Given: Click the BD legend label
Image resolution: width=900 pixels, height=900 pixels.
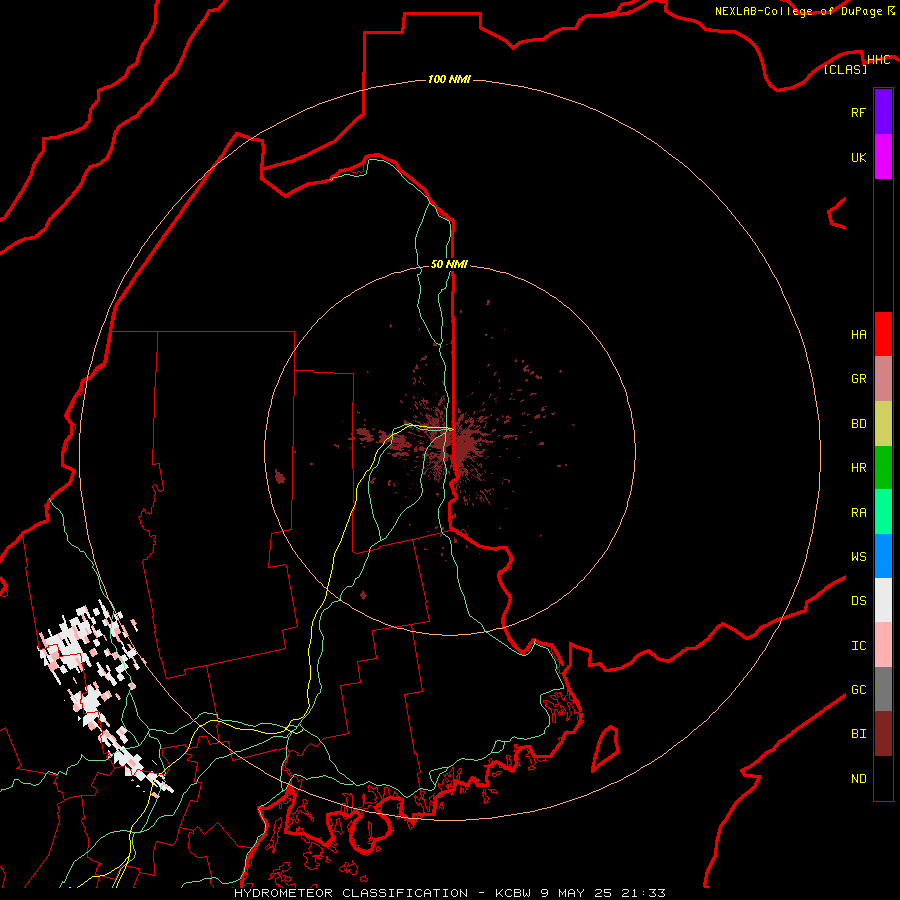Looking at the screenshot, I should [858, 424].
